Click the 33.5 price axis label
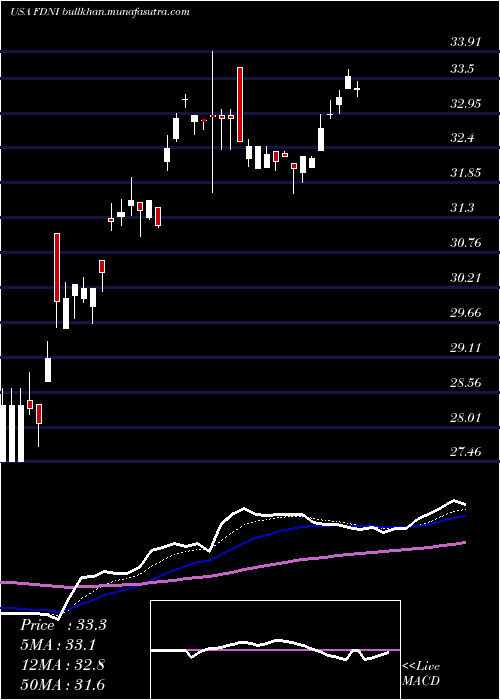 462,69
